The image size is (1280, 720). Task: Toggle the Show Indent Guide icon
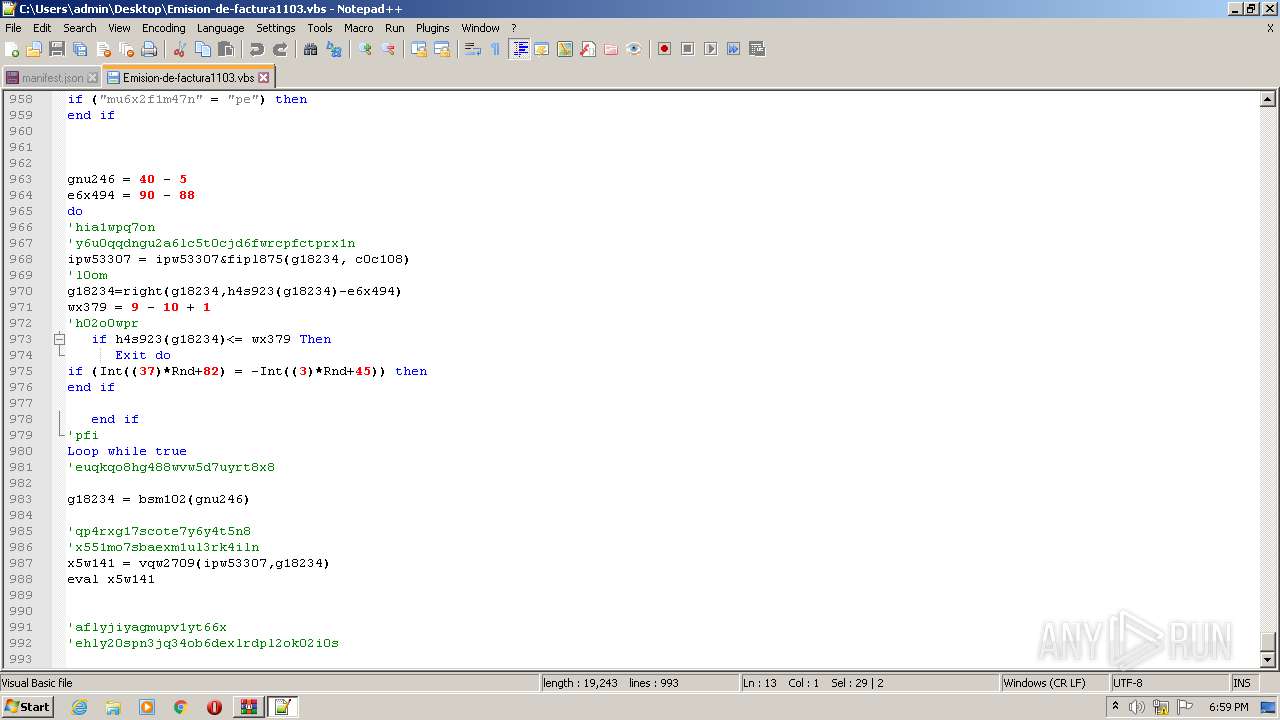point(519,49)
